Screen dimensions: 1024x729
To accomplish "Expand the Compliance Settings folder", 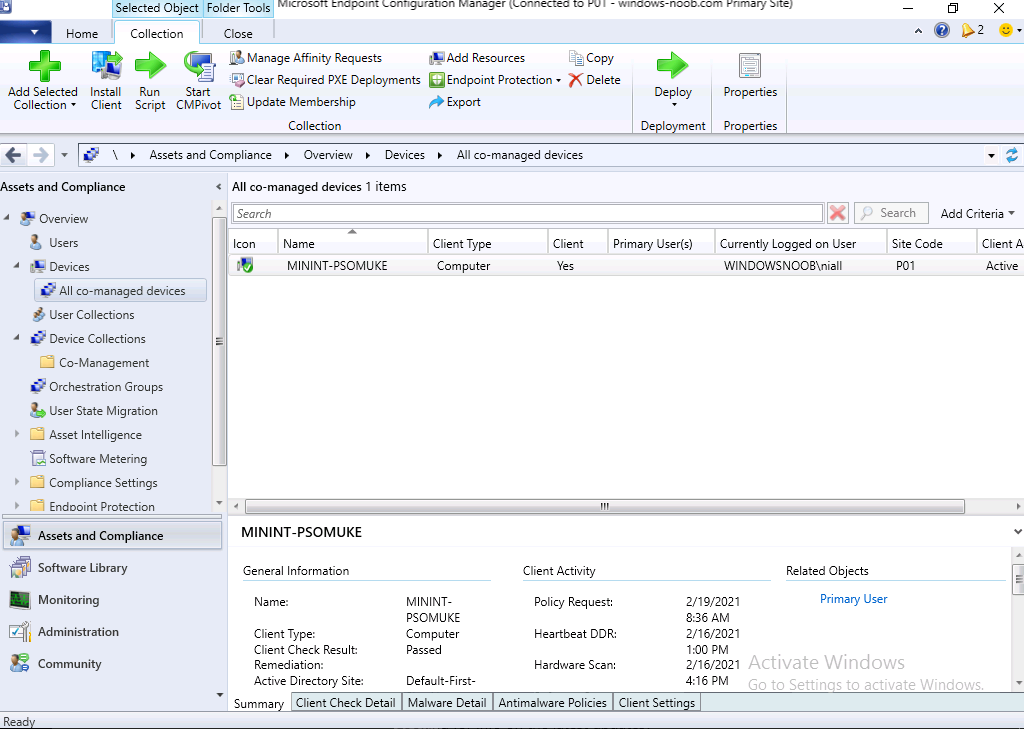I will (x=17, y=482).
